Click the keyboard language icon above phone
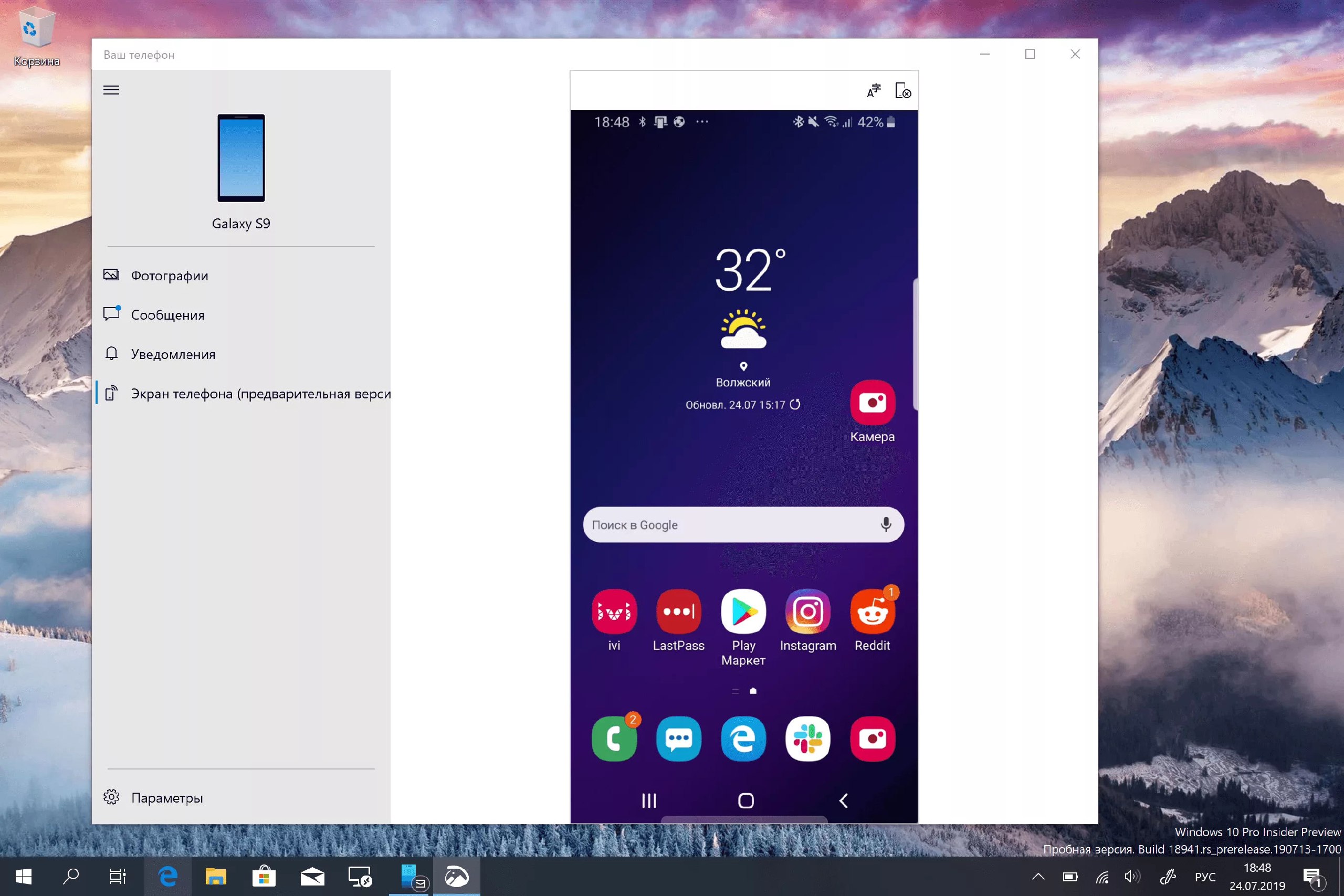Screen dimensions: 1344x896 click(x=874, y=91)
